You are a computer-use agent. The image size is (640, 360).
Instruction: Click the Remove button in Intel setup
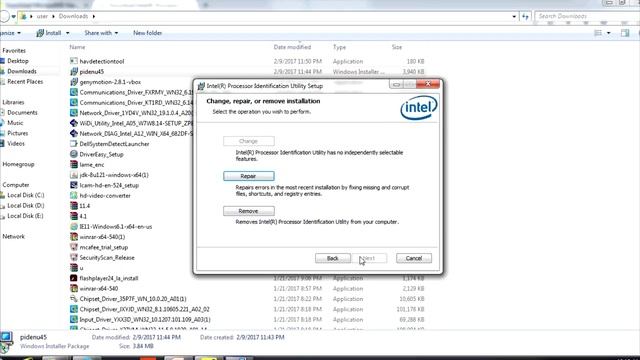point(249,211)
